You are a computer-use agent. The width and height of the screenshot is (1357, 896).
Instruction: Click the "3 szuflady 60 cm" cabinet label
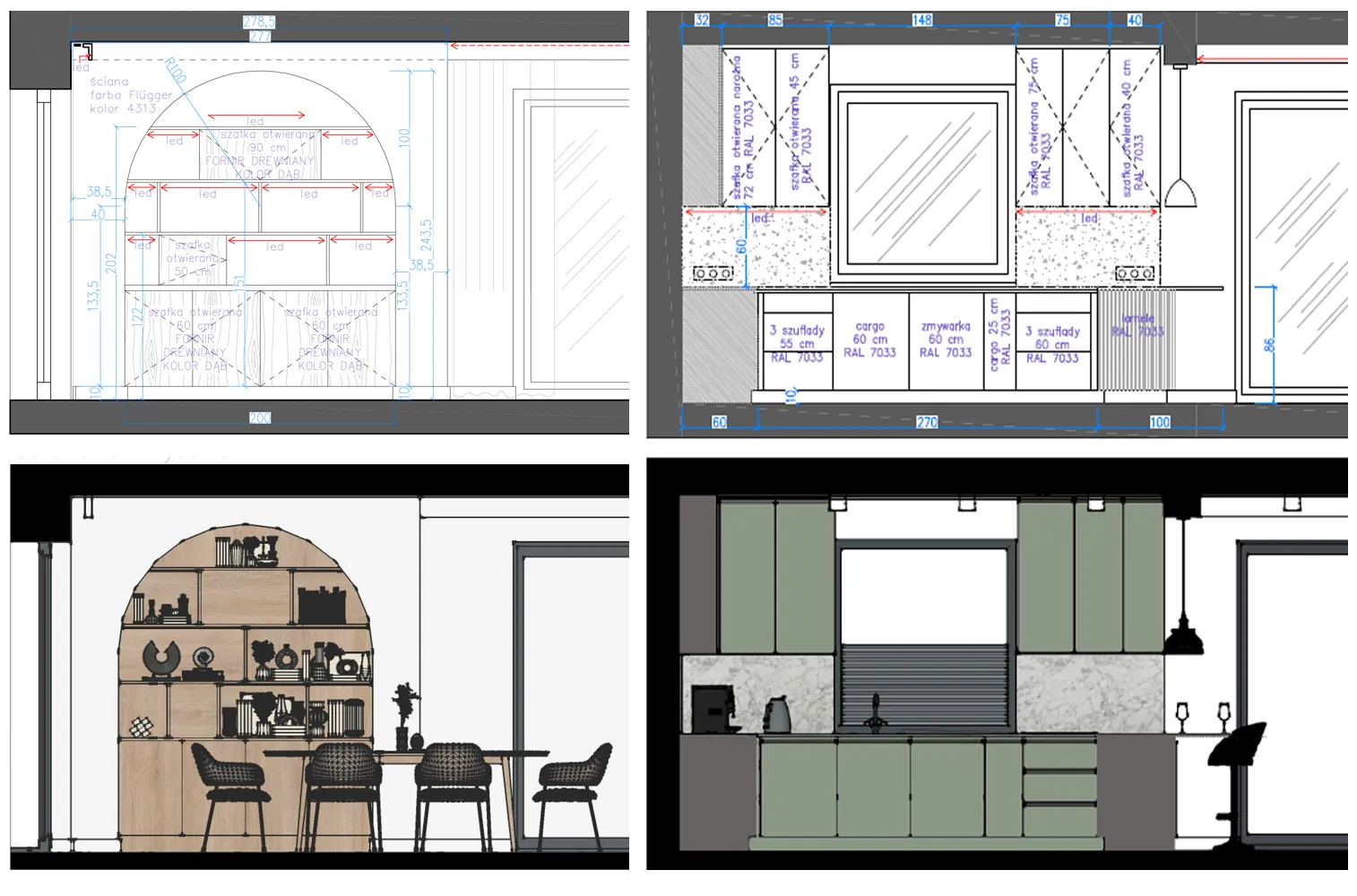[1052, 338]
